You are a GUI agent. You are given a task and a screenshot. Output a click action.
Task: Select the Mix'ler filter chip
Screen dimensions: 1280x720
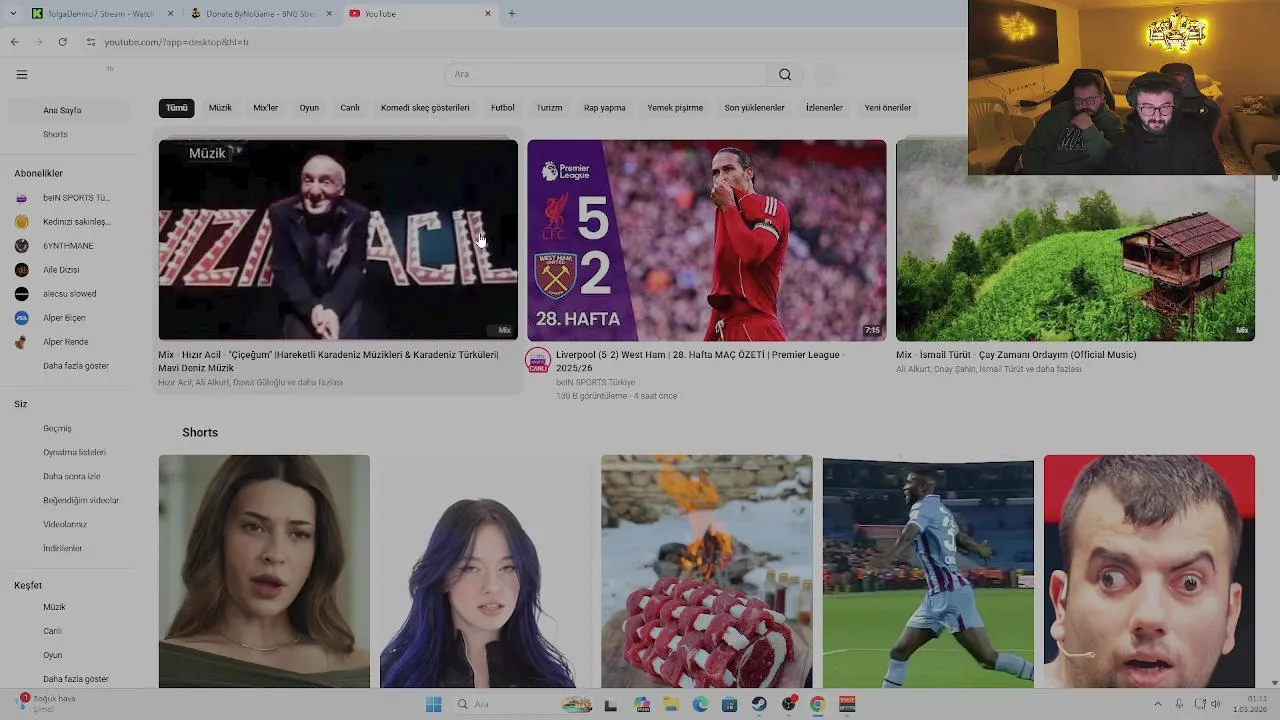tap(266, 108)
